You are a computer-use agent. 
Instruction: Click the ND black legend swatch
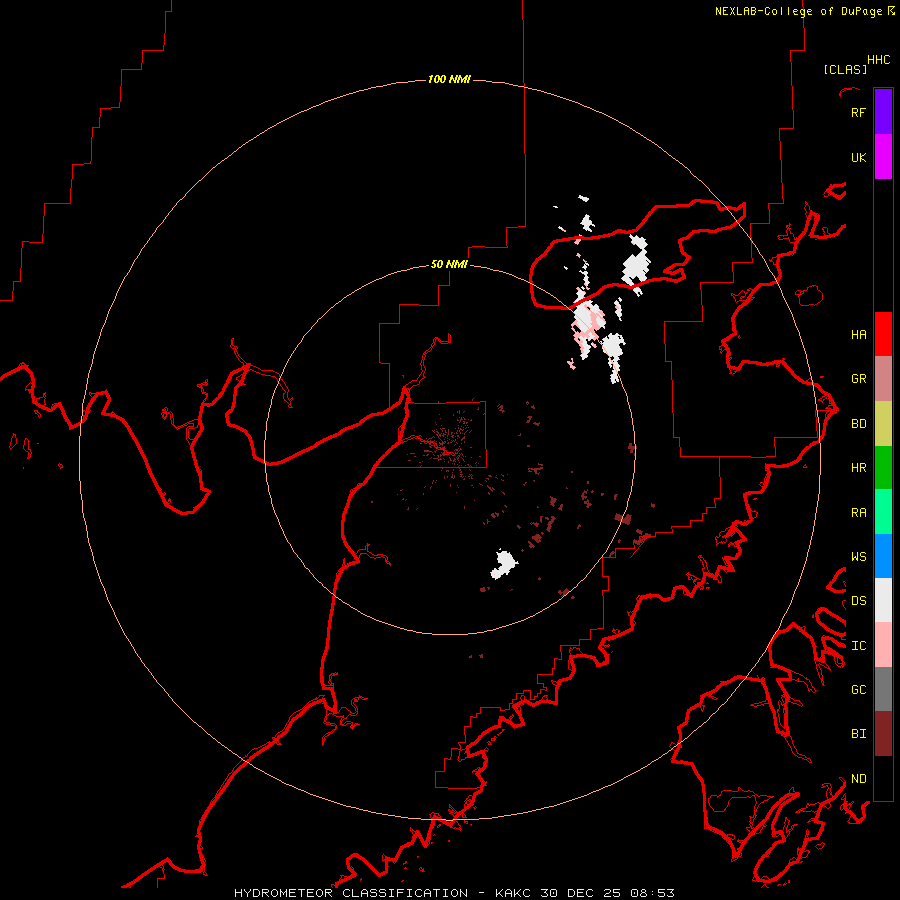click(883, 778)
